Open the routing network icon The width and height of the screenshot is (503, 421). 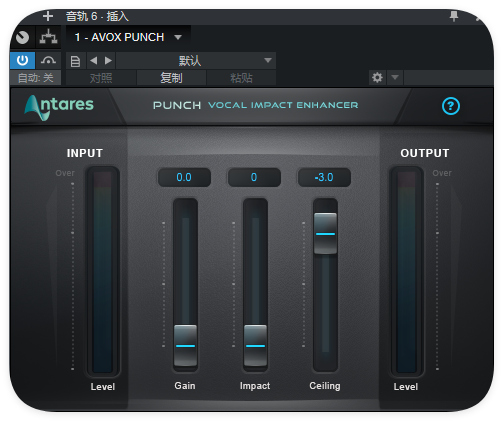tap(49, 37)
